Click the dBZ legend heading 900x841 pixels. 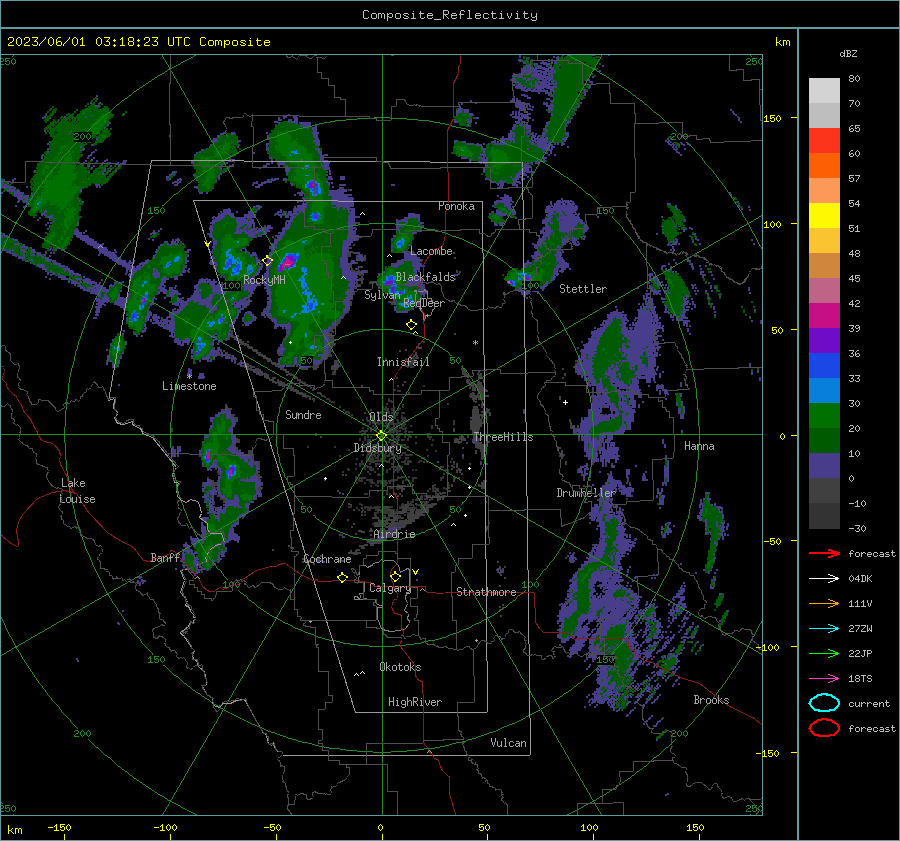[848, 53]
